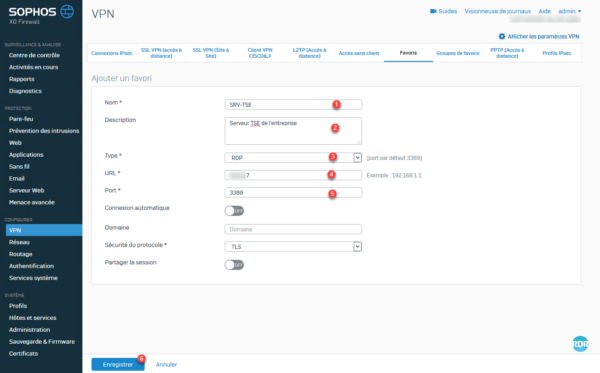Click into the URL field

293,175
